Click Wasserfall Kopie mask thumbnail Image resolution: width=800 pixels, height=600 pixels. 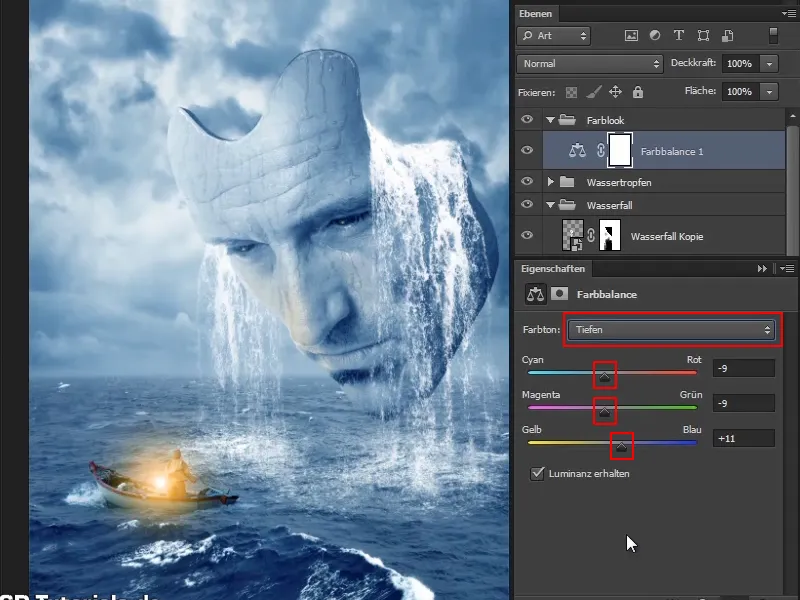pos(610,235)
